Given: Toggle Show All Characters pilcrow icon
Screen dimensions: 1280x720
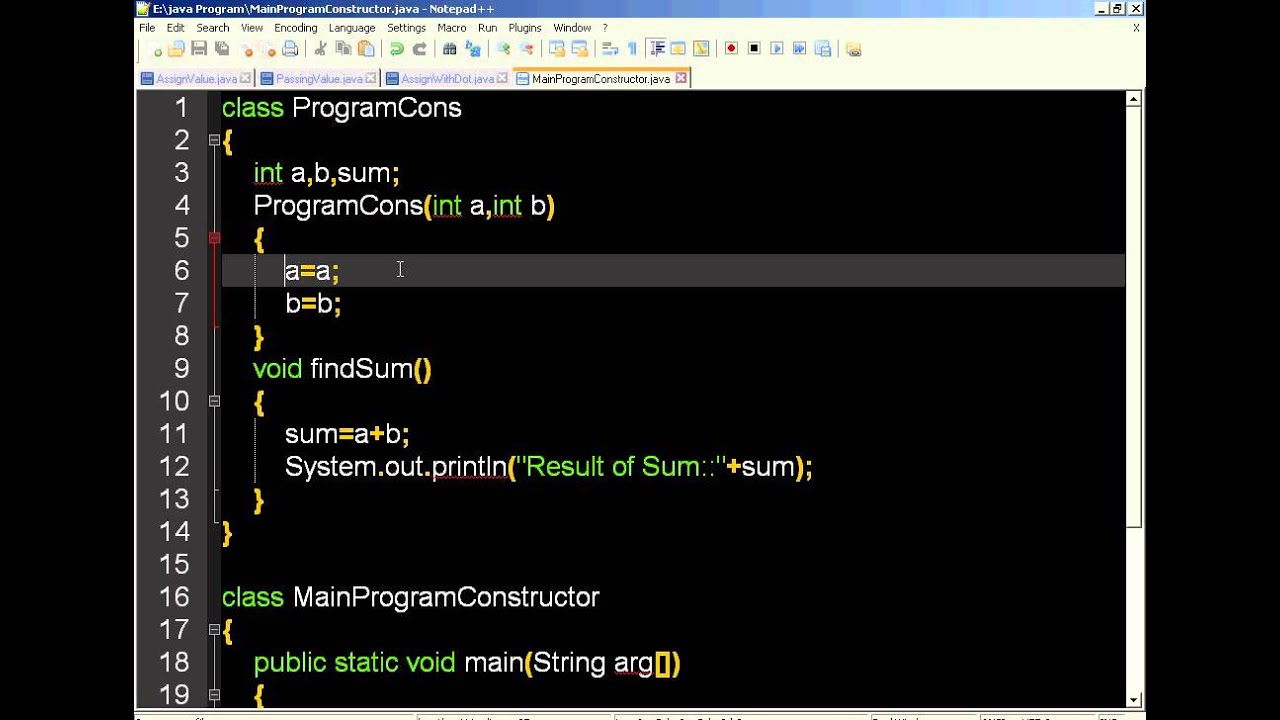Looking at the screenshot, I should 632,49.
